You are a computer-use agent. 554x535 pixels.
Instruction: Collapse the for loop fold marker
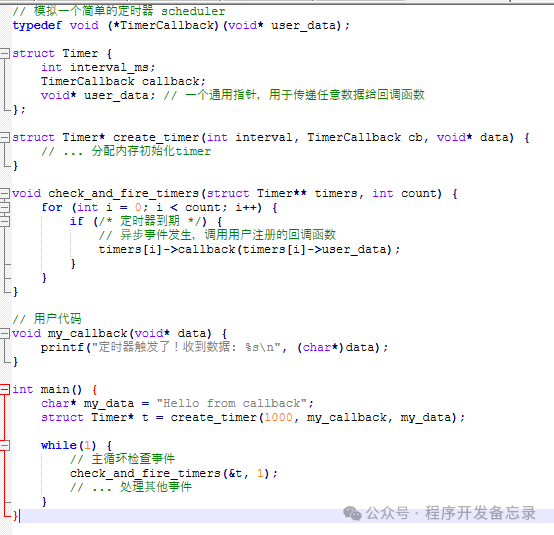pyautogui.click(x=5, y=207)
